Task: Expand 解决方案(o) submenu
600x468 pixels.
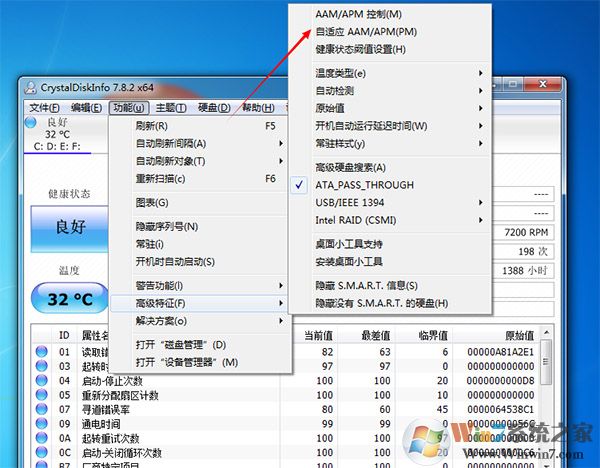Action: (198, 321)
